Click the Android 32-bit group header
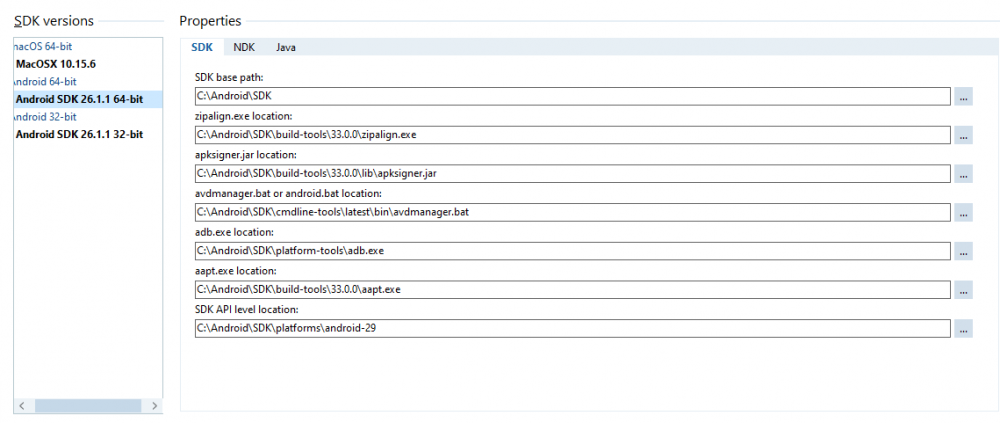 [45, 117]
